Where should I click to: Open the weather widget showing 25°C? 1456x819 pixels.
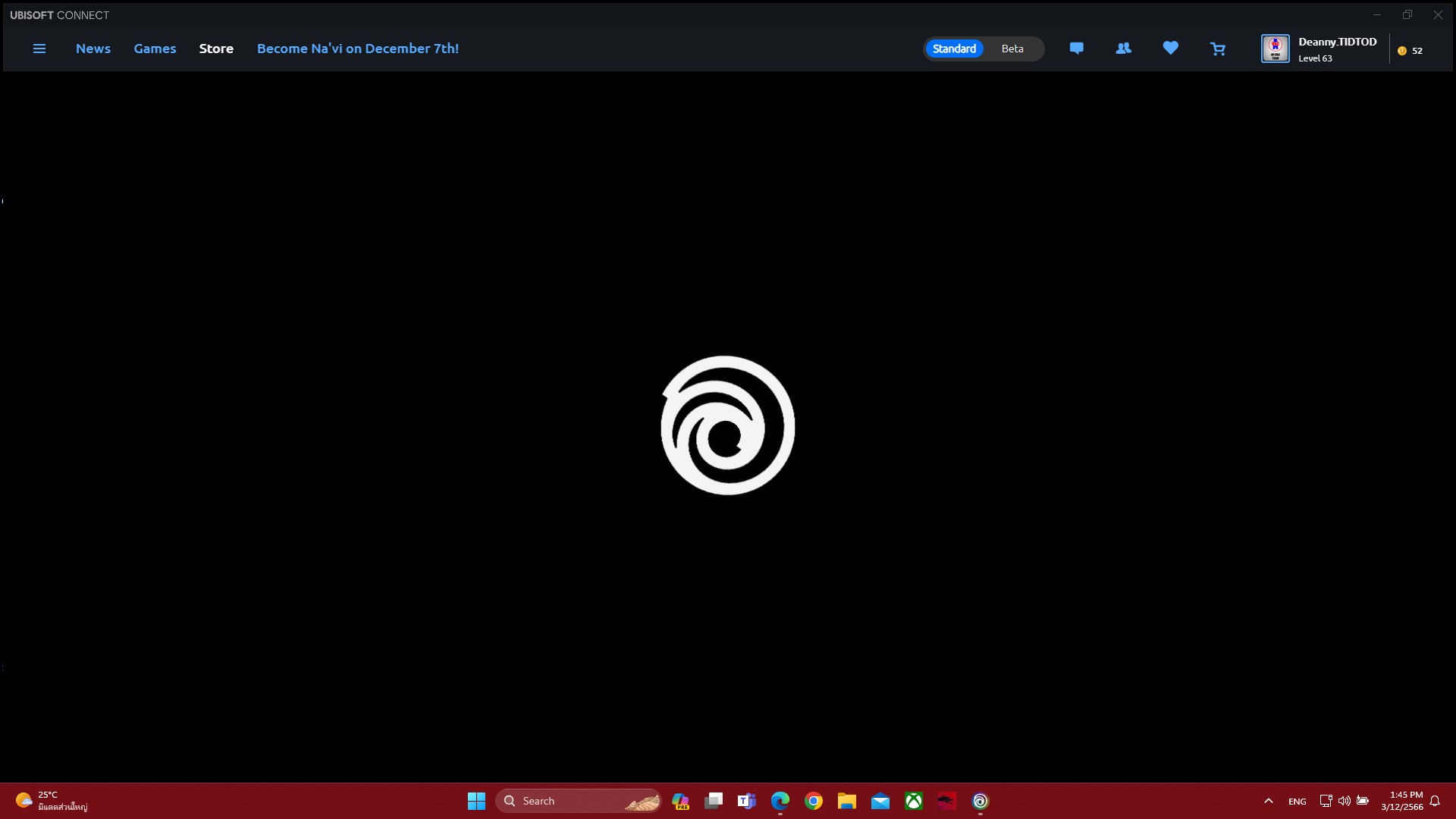pos(52,801)
